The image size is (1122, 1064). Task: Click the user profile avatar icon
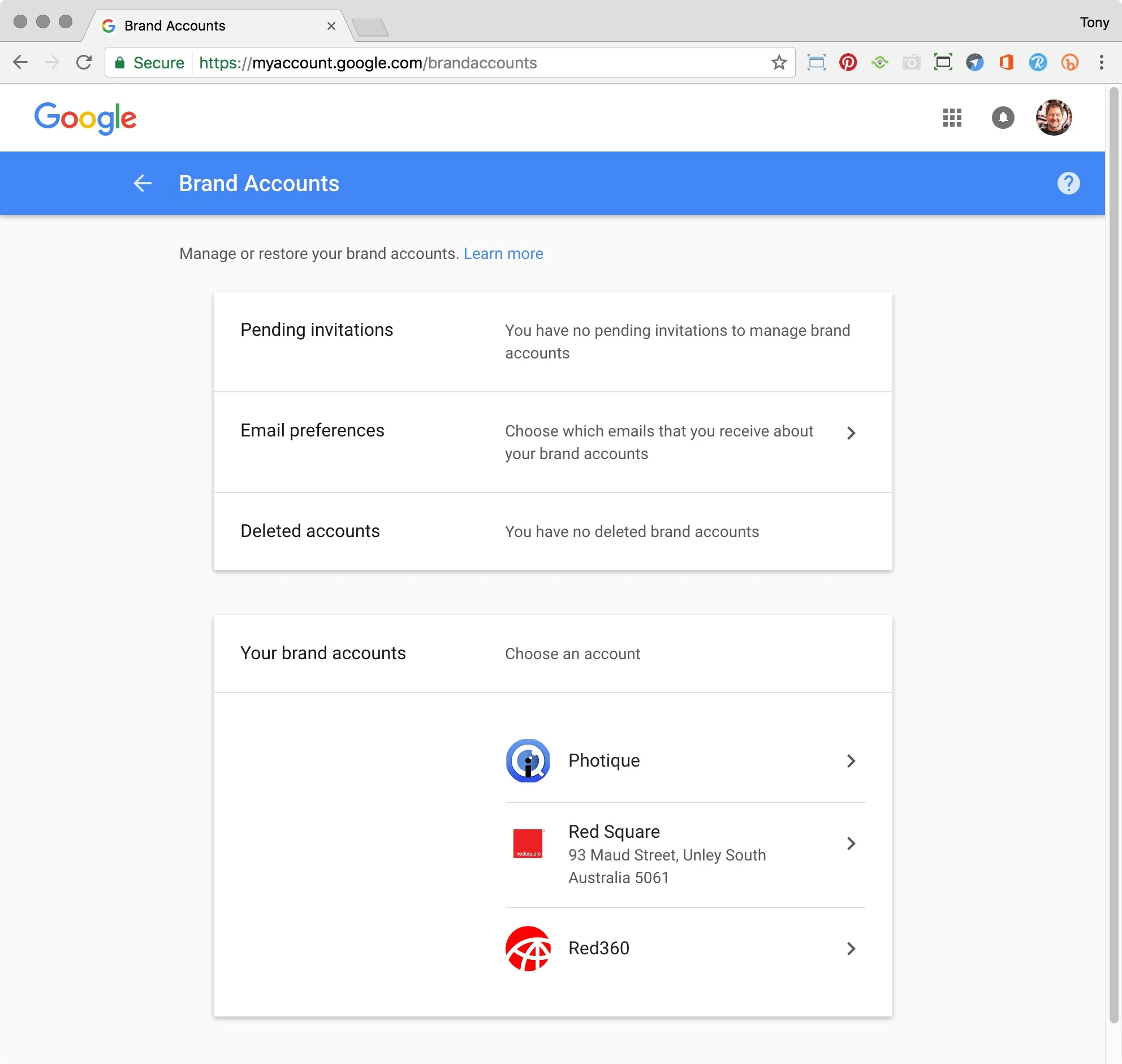tap(1055, 117)
